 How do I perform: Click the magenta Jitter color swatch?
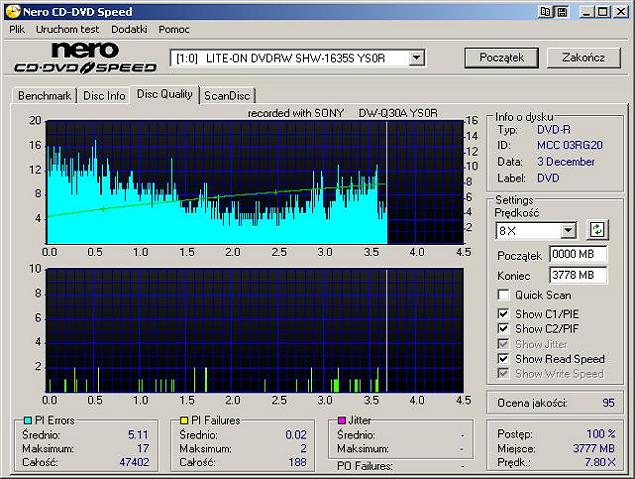[341, 420]
